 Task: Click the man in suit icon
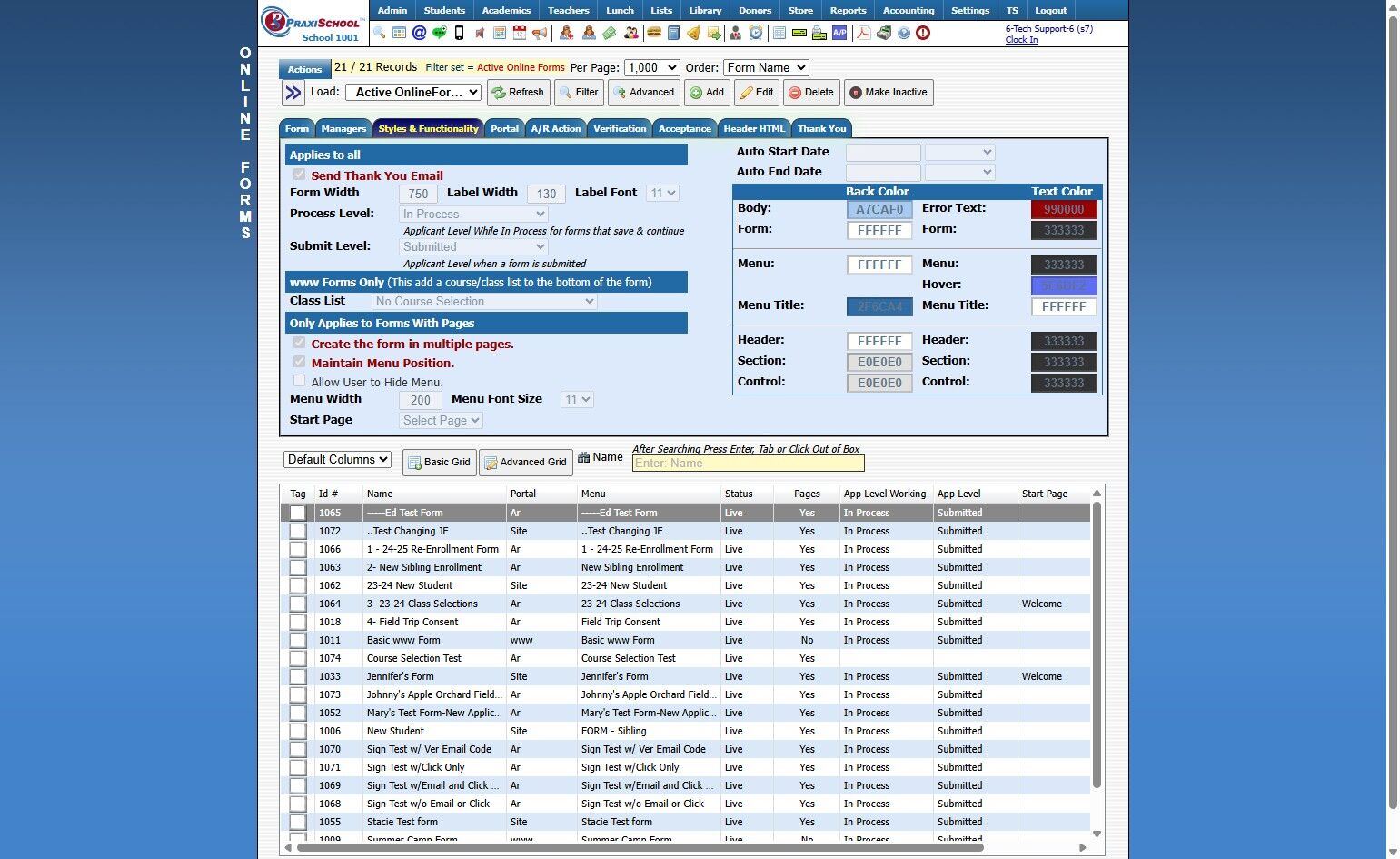pyautogui.click(x=736, y=34)
